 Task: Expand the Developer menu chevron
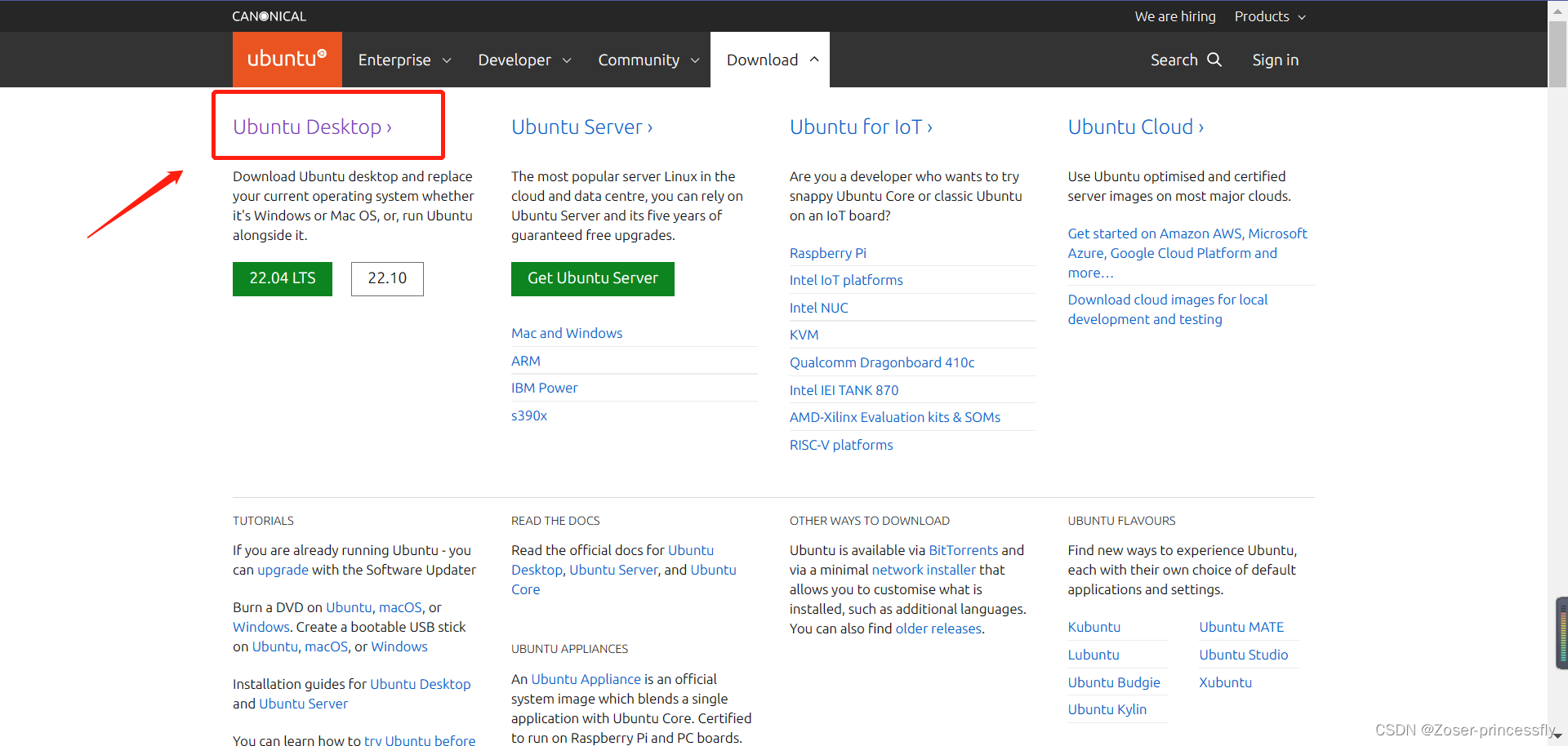pos(567,60)
